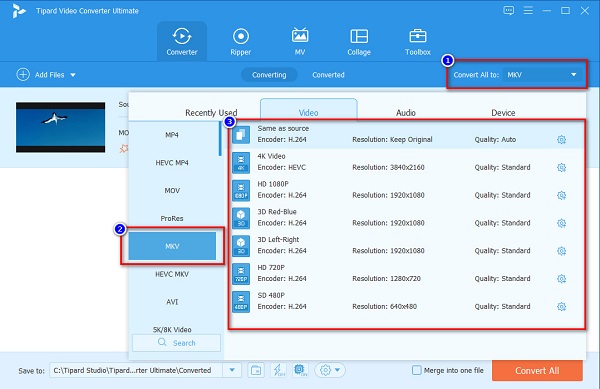Select HEVC MP4 format

tap(172, 163)
